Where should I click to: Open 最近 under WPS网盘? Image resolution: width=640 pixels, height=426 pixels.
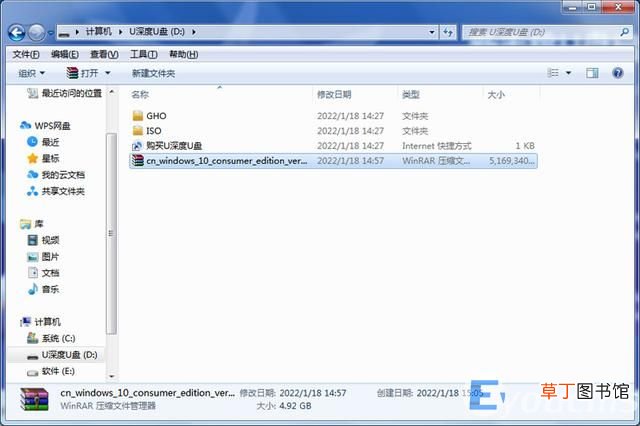(x=43, y=142)
